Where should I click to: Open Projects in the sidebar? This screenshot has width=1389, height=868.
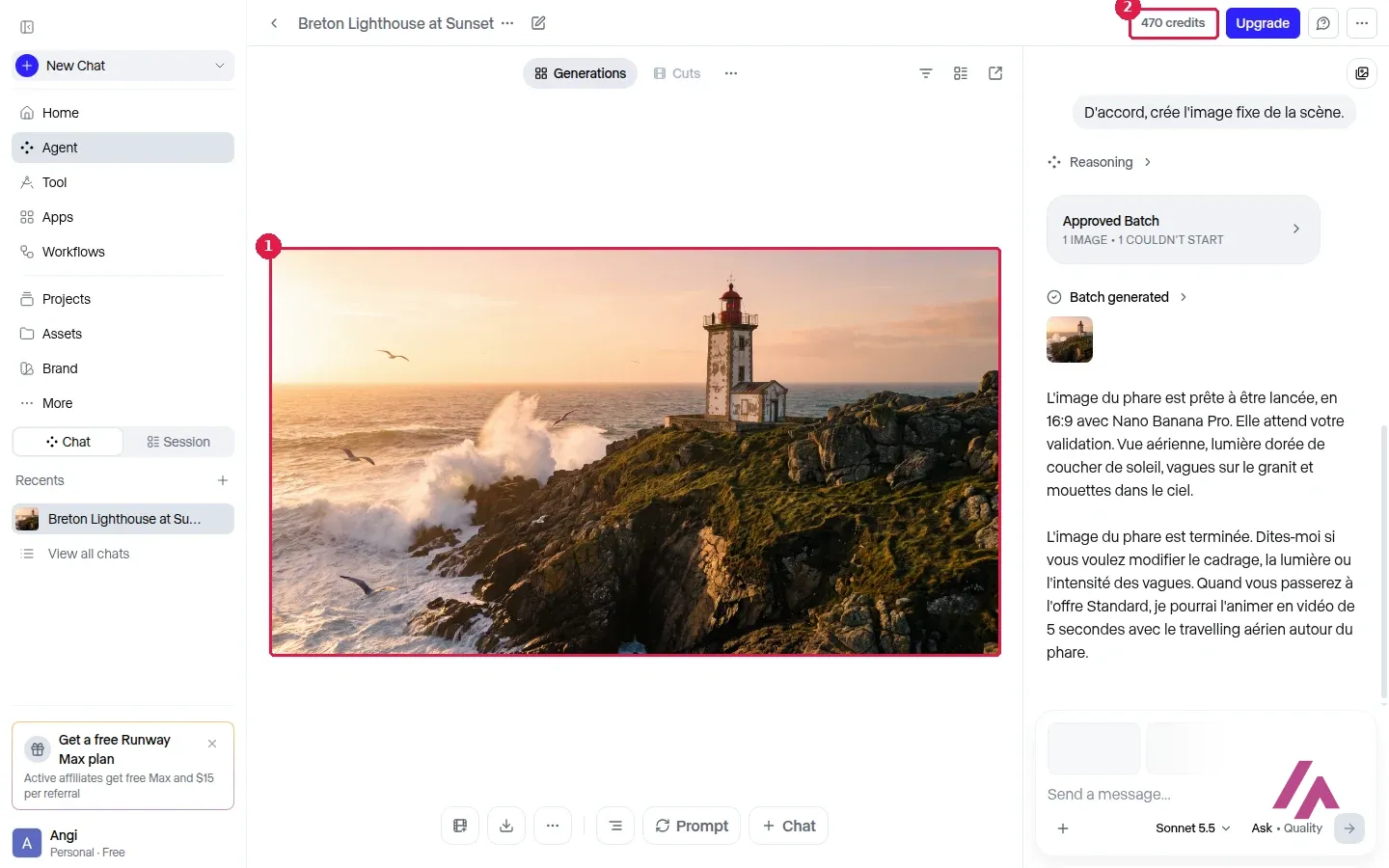point(123,299)
